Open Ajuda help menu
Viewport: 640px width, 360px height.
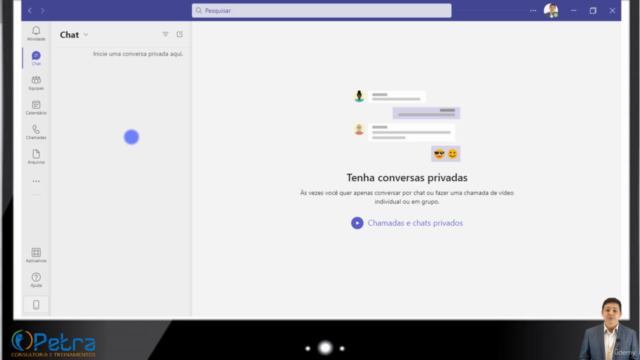point(36,280)
